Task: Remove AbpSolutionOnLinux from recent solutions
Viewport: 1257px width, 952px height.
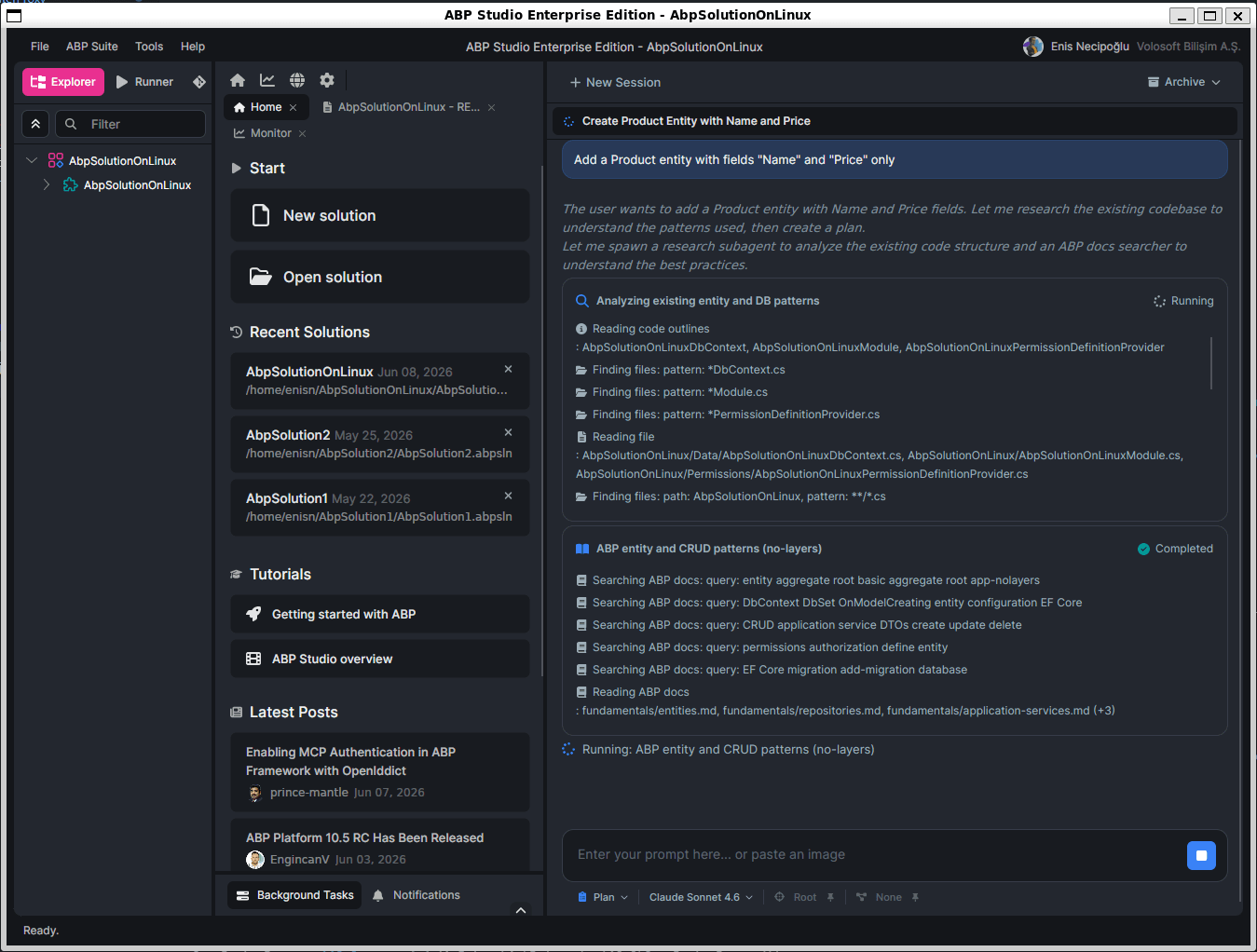Action: point(508,369)
